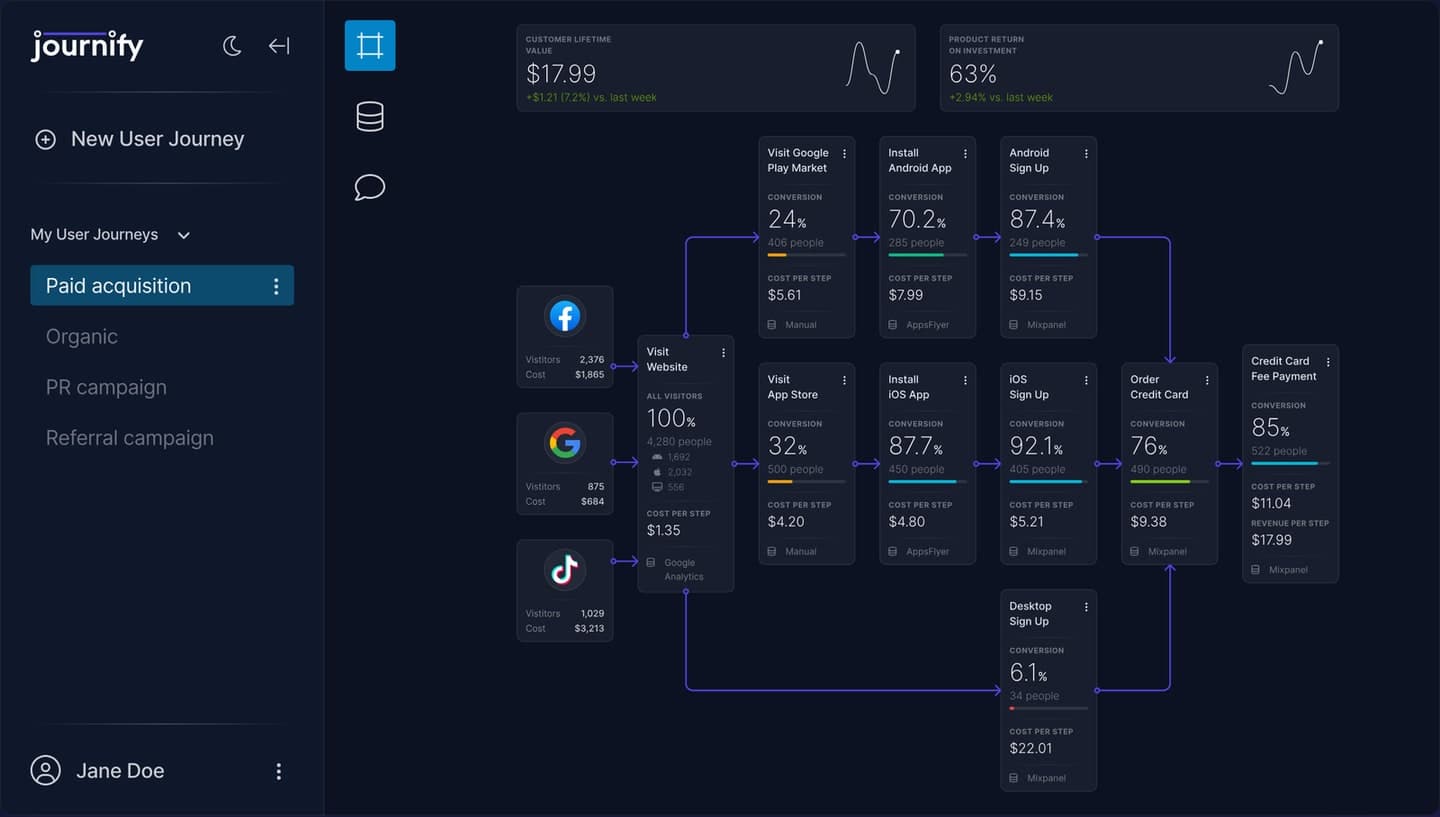Collapse the sidebar with arrow icon
The height and width of the screenshot is (817, 1440).
279,46
